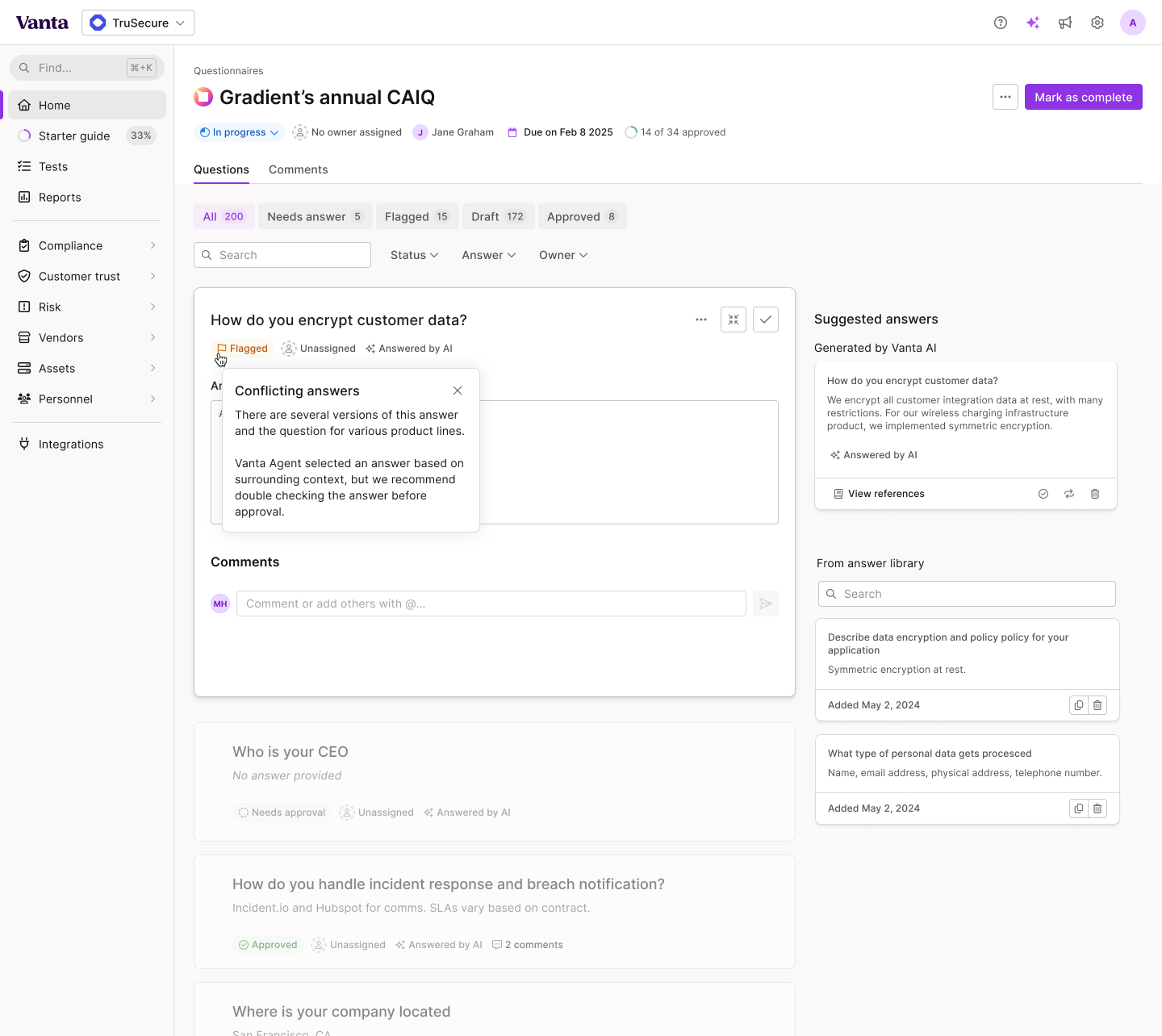The image size is (1162, 1036).
Task: Open announcements megaphone icon
Action: [x=1065, y=23]
